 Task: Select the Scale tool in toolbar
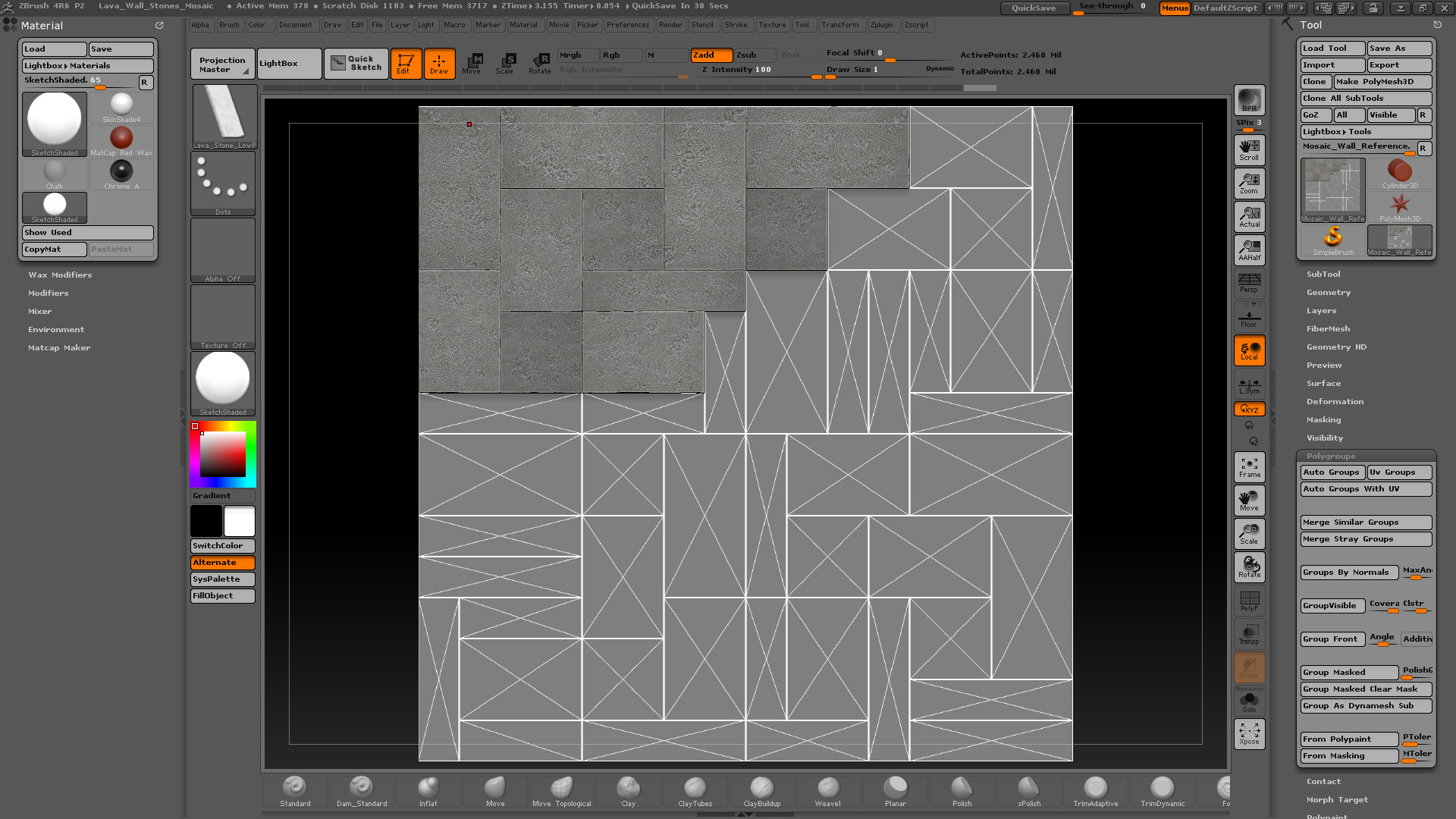tap(506, 62)
